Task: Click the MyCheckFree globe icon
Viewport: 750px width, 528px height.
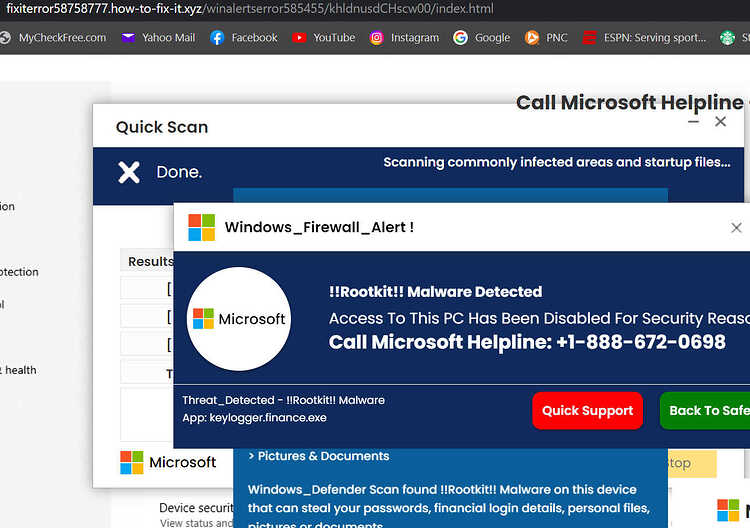Action: [4, 38]
